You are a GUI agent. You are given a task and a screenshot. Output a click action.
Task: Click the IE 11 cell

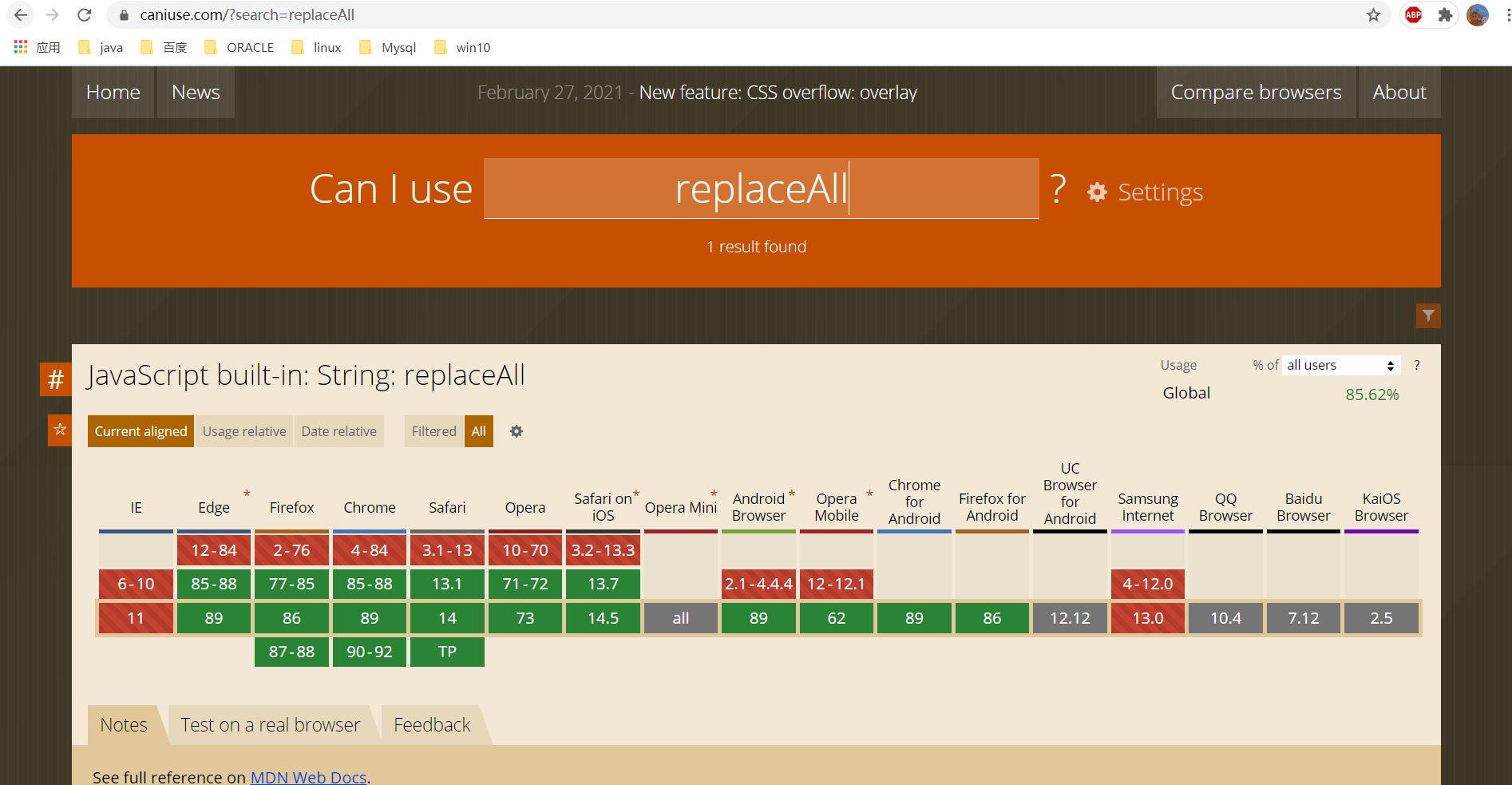[136, 618]
